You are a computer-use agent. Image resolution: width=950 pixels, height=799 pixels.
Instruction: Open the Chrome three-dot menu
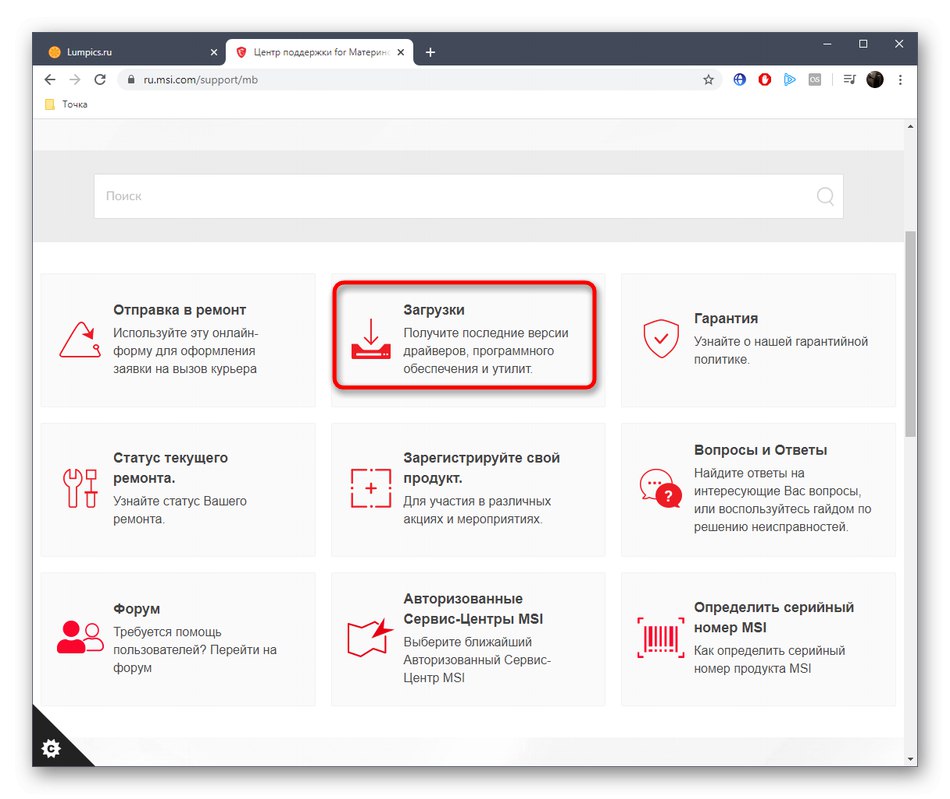point(900,79)
